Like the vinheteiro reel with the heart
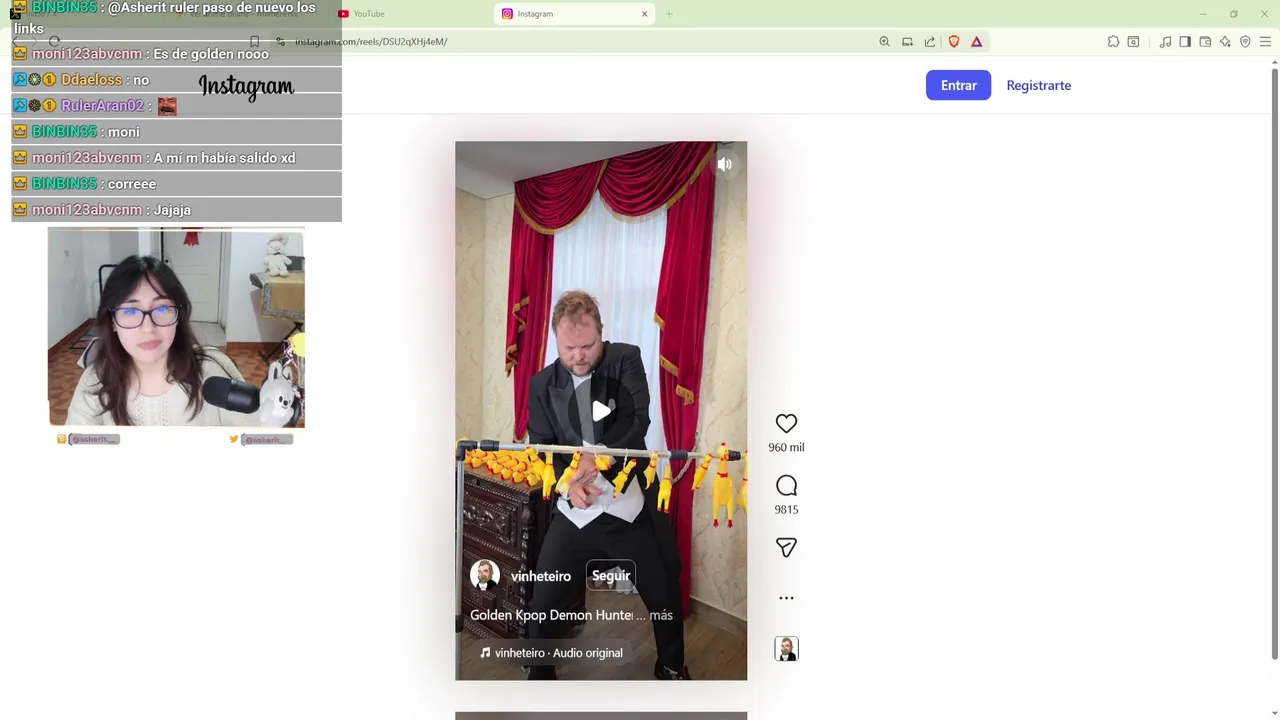 pos(786,424)
